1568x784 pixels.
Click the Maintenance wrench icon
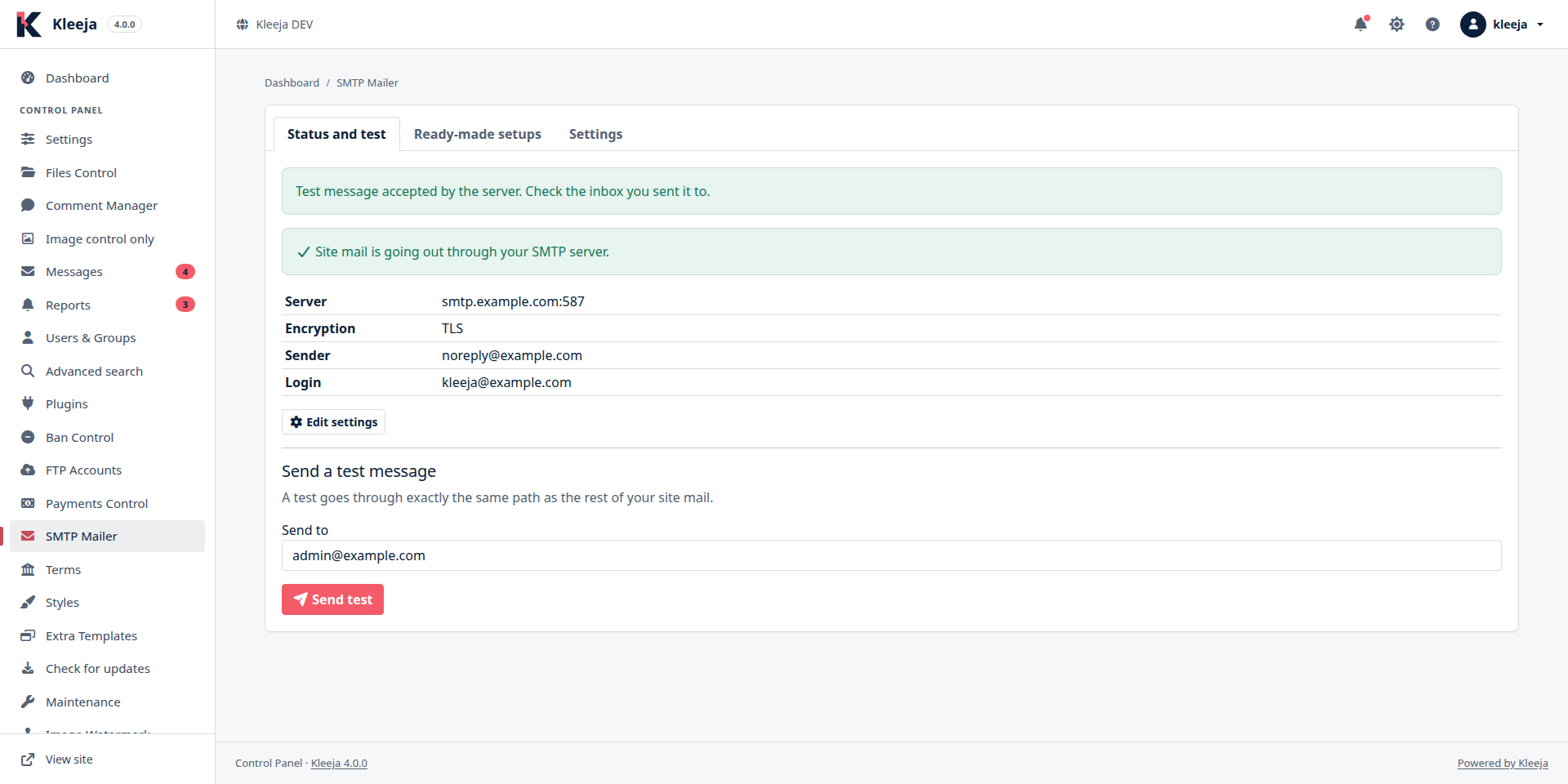[28, 702]
